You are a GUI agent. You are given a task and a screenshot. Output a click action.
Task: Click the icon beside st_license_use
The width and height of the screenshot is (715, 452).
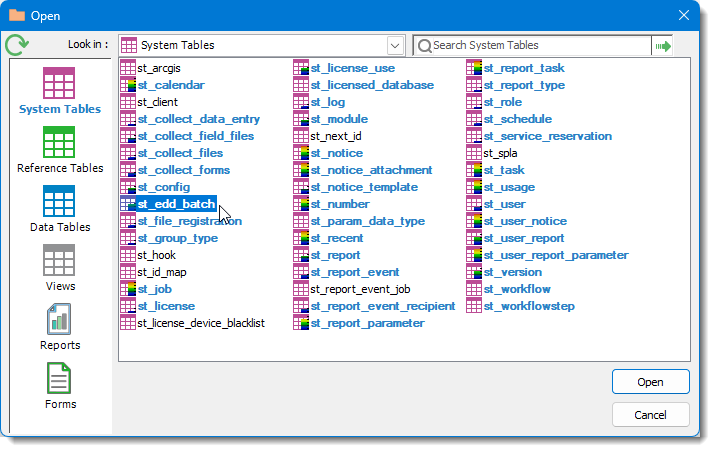[301, 68]
